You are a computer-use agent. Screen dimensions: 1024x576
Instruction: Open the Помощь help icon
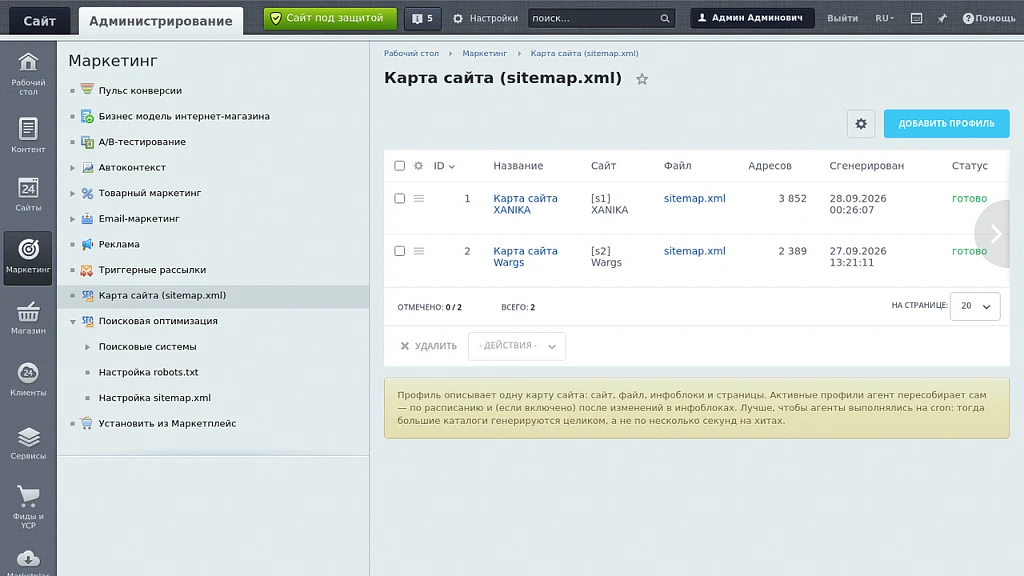(x=968, y=18)
